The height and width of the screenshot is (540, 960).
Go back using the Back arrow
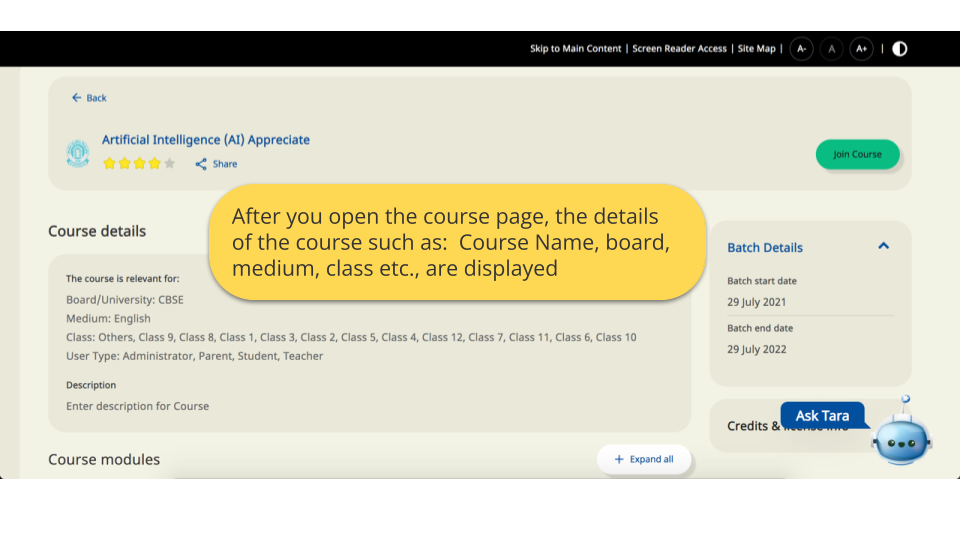click(x=89, y=98)
